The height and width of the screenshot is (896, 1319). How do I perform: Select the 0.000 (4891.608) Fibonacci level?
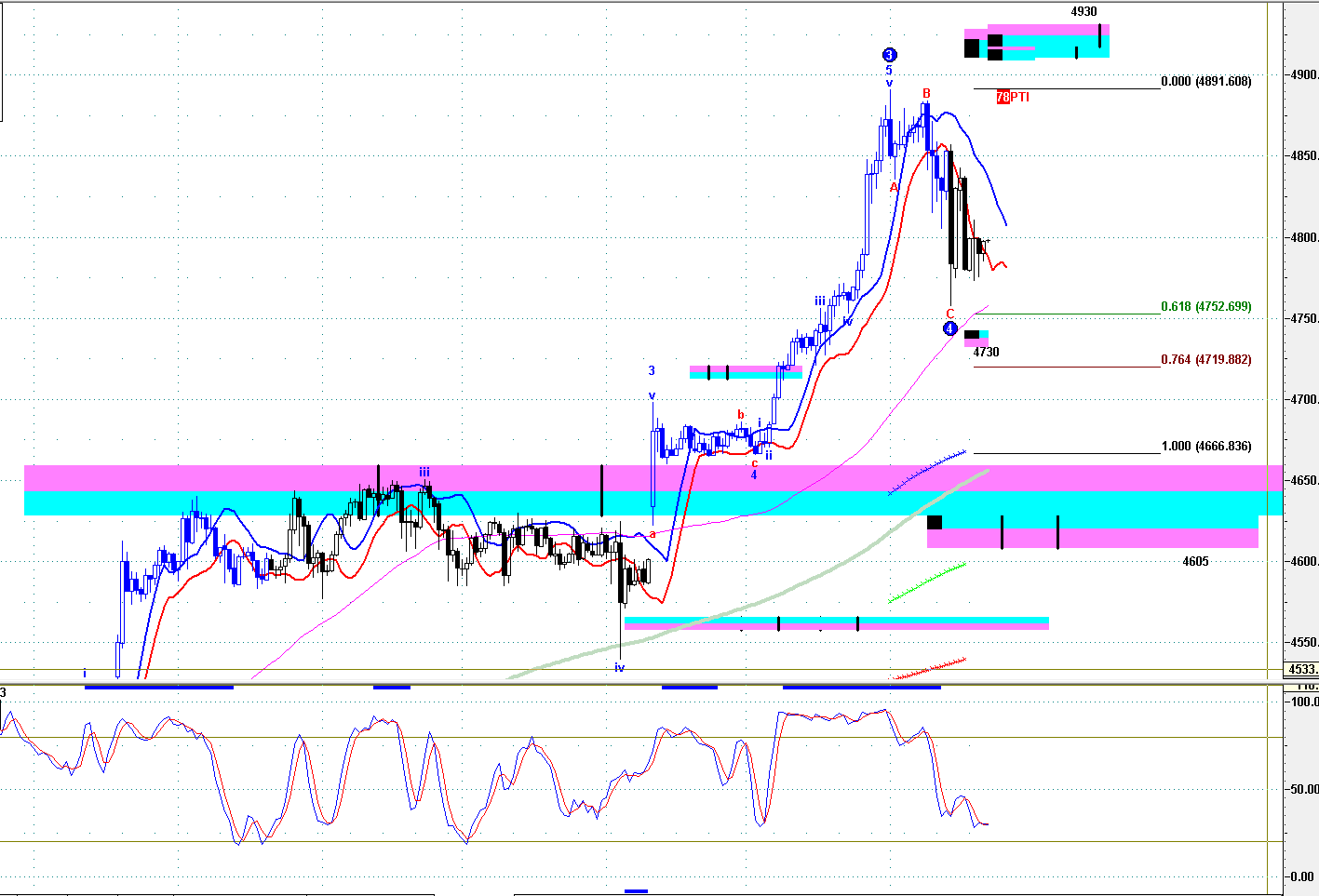[1205, 81]
